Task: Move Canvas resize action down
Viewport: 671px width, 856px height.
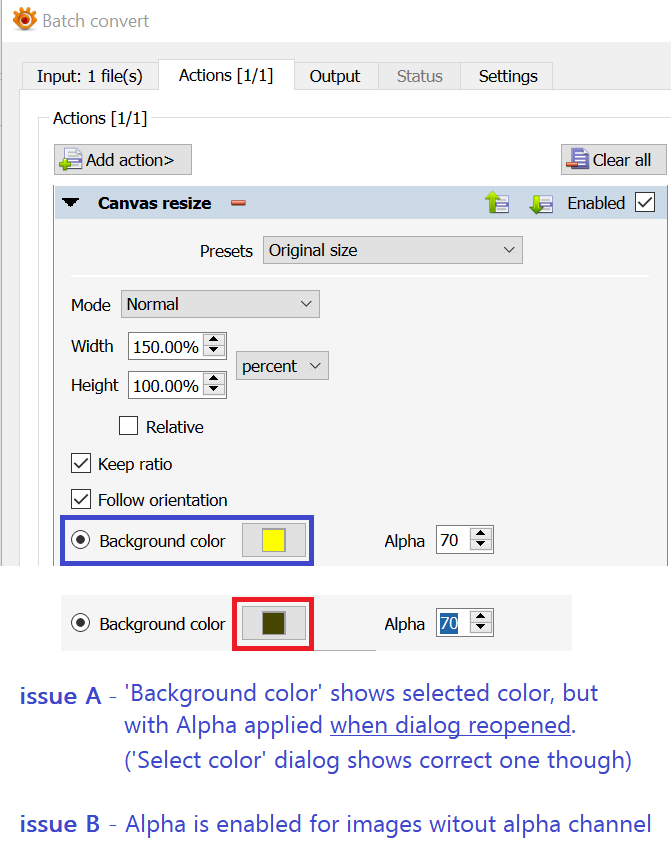Action: (540, 203)
